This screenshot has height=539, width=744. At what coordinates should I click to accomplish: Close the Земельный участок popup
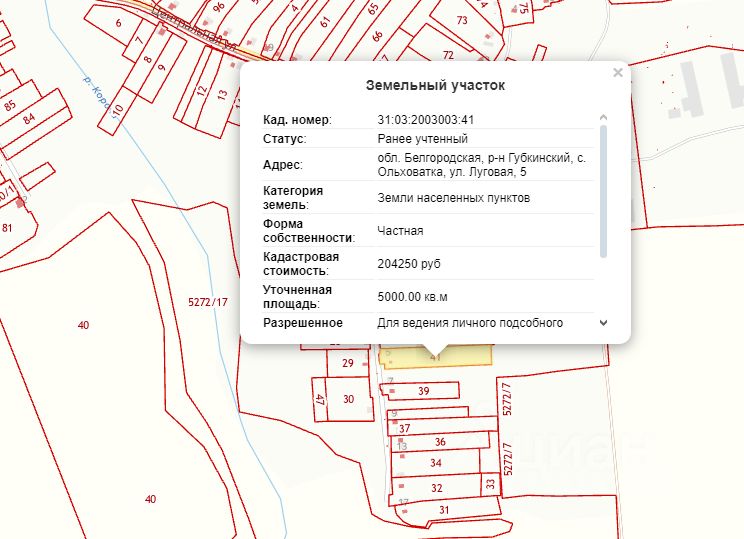(617, 73)
